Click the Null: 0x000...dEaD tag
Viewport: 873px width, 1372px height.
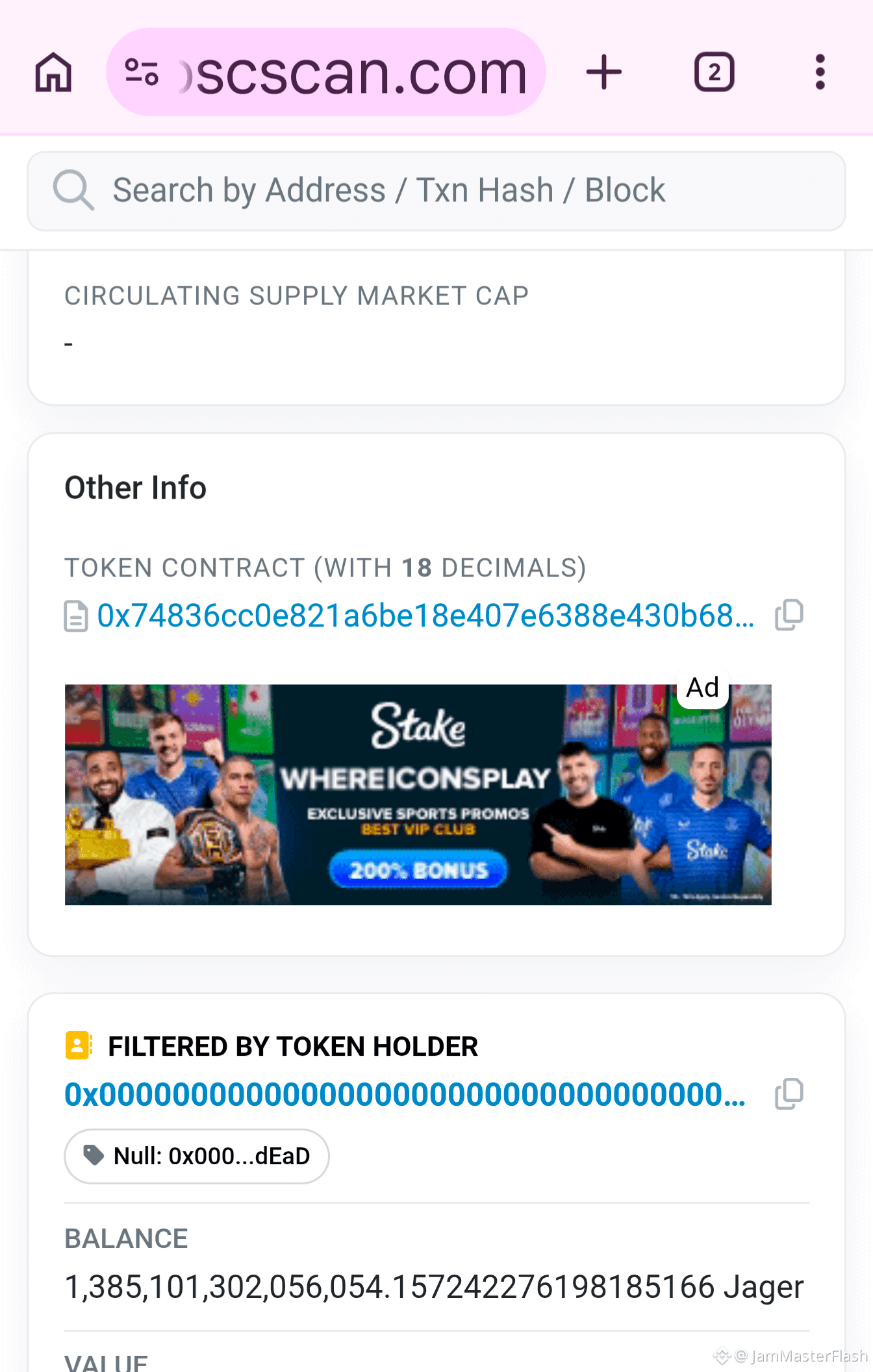[197, 1156]
